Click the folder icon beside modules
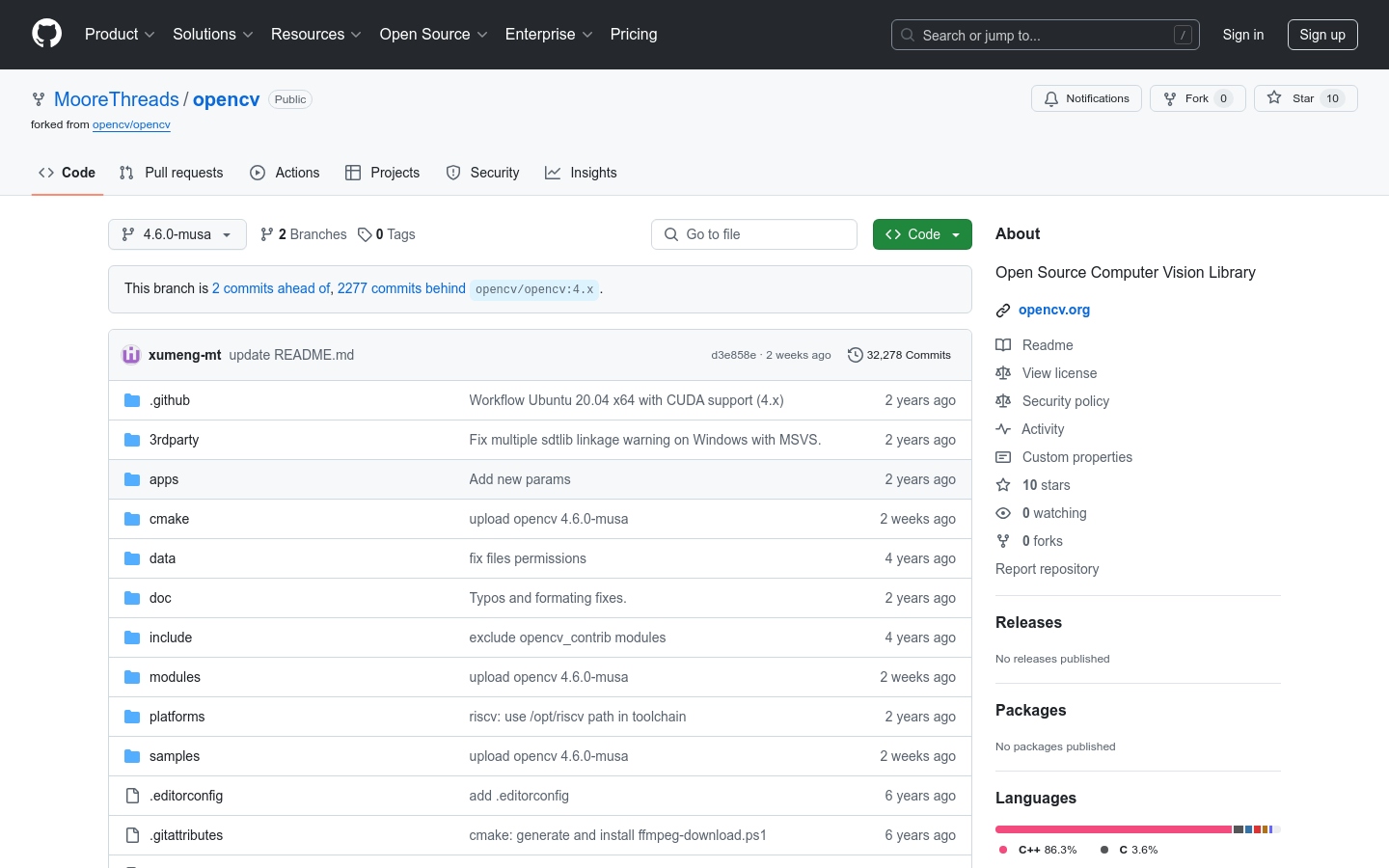This screenshot has height=868, width=1389. tap(132, 677)
